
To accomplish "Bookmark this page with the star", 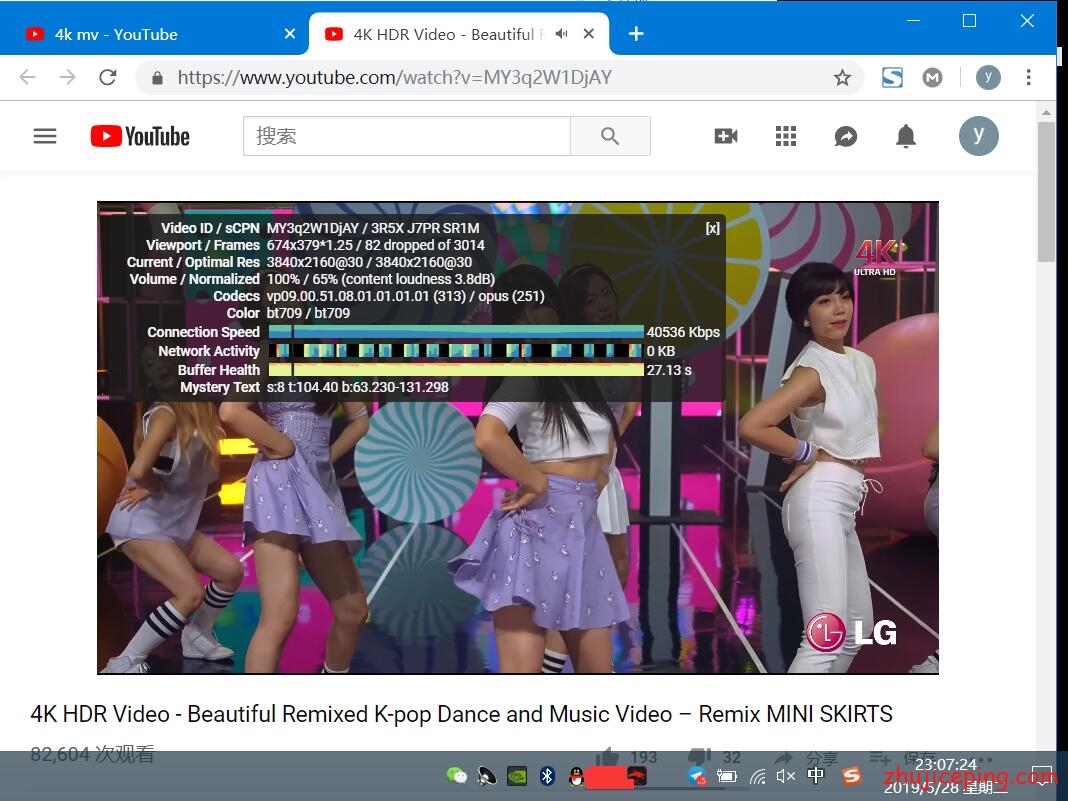I will (843, 78).
